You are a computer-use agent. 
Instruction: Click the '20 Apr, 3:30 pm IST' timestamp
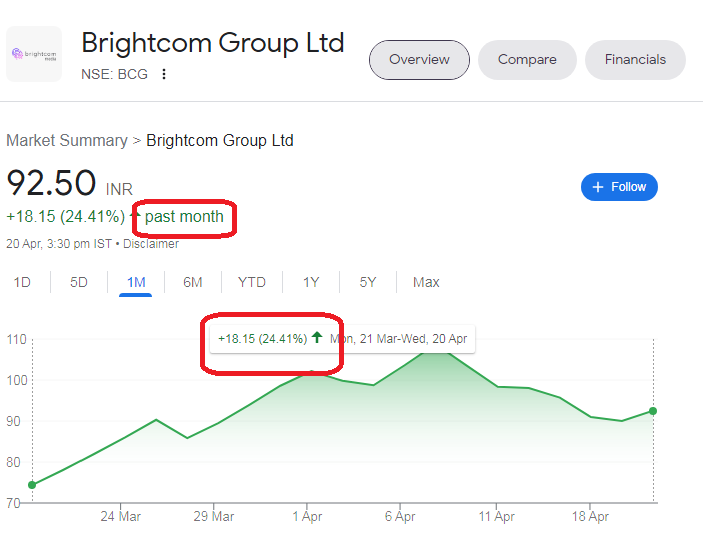pyautogui.click(x=59, y=244)
